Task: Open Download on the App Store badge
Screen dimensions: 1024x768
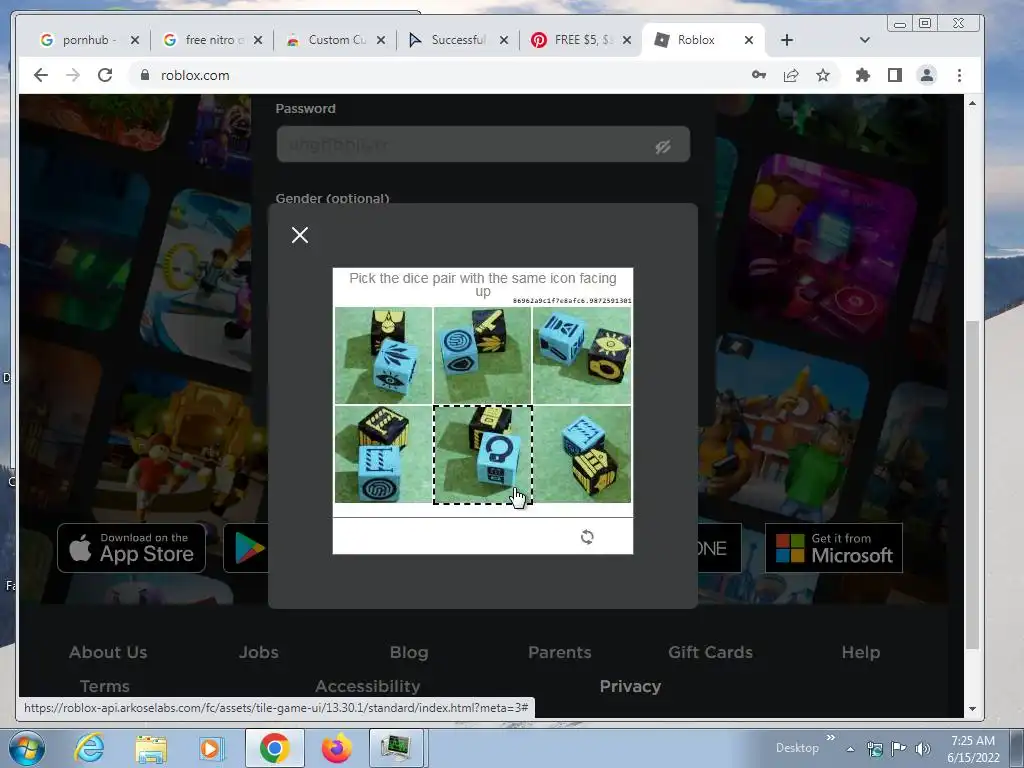Action: click(x=131, y=548)
